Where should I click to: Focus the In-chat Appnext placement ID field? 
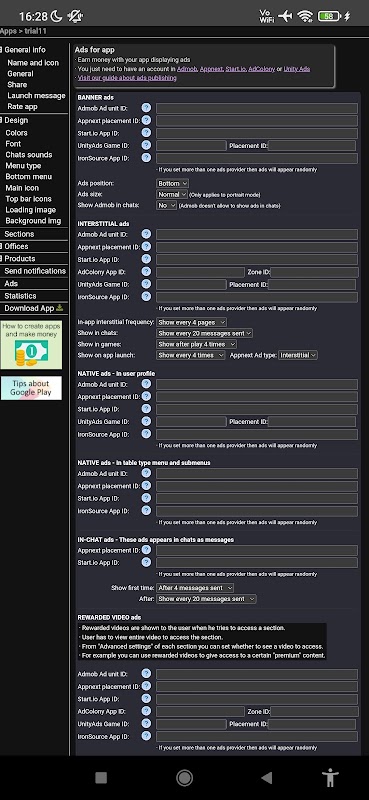click(x=257, y=551)
